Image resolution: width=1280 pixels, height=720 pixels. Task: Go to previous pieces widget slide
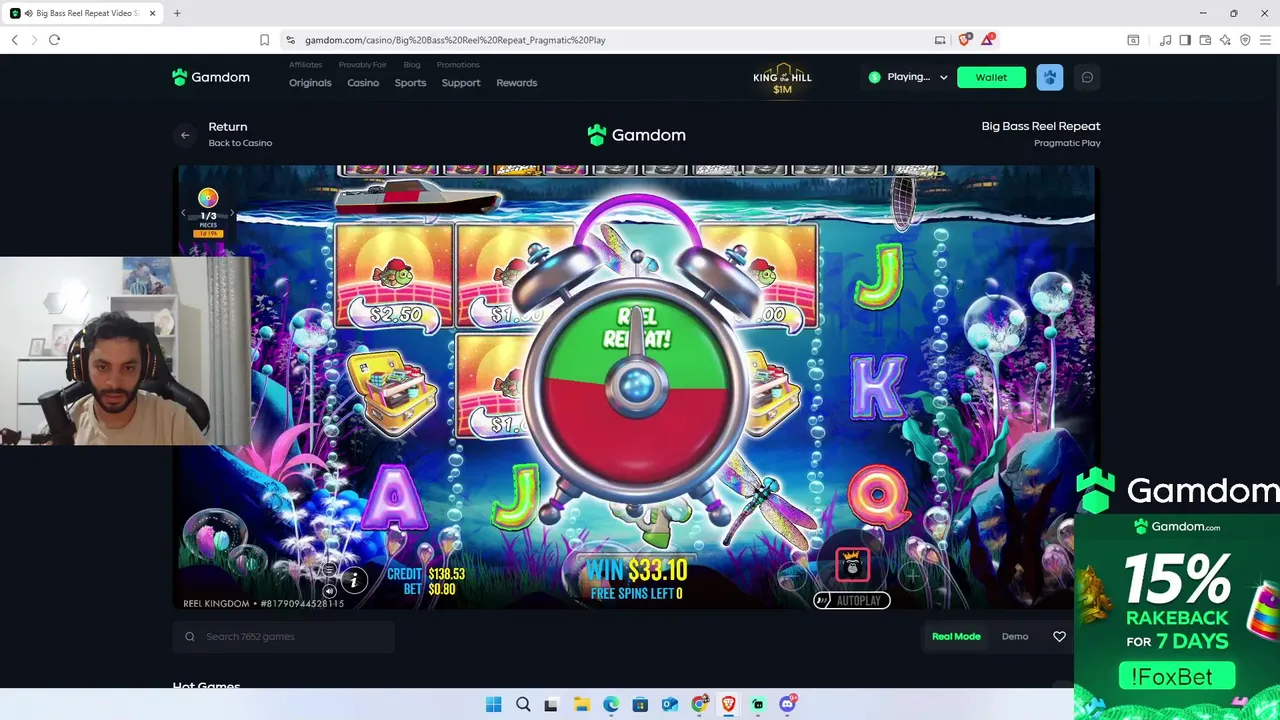pos(183,213)
